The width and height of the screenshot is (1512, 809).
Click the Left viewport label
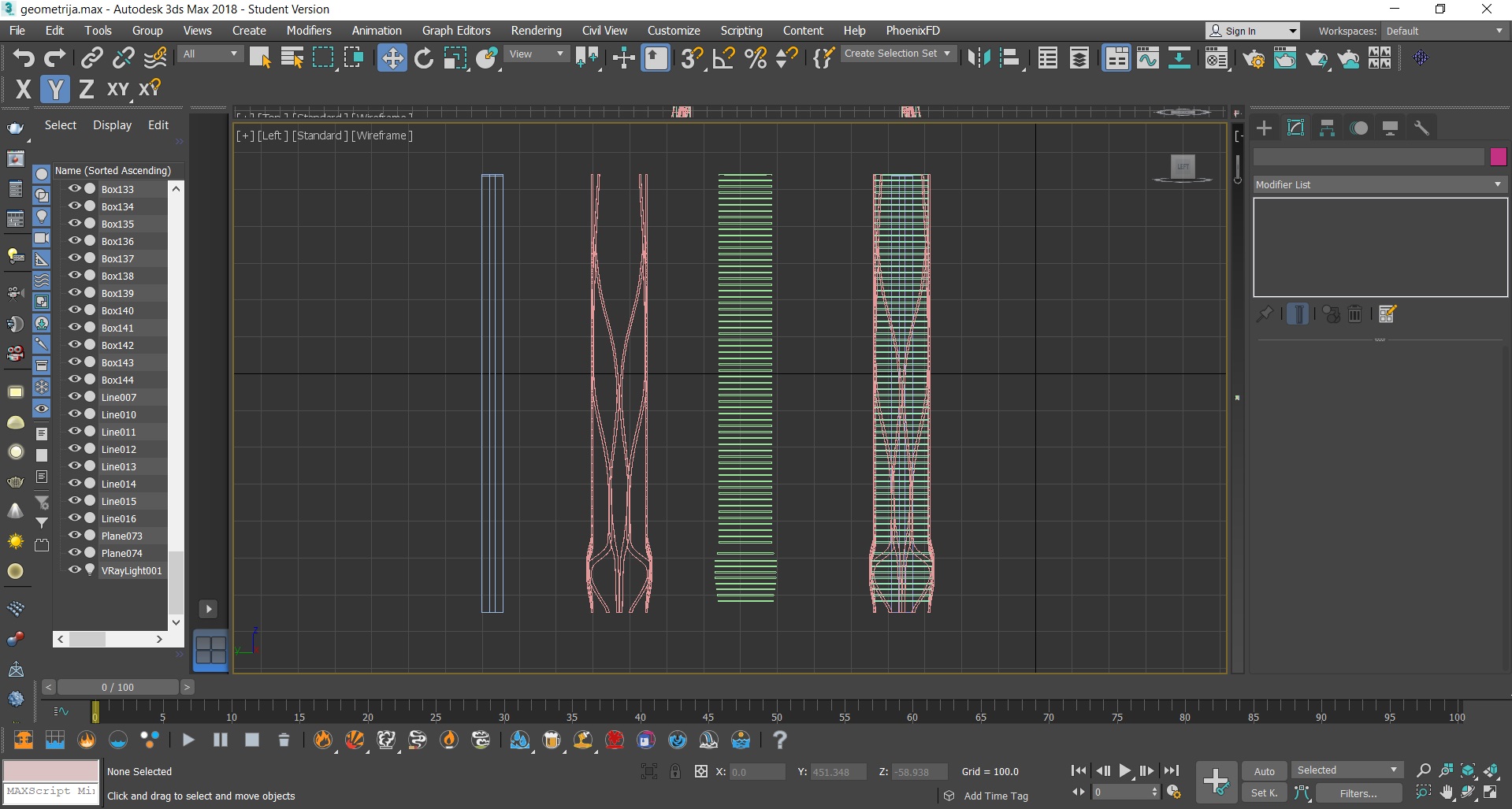tap(273, 135)
